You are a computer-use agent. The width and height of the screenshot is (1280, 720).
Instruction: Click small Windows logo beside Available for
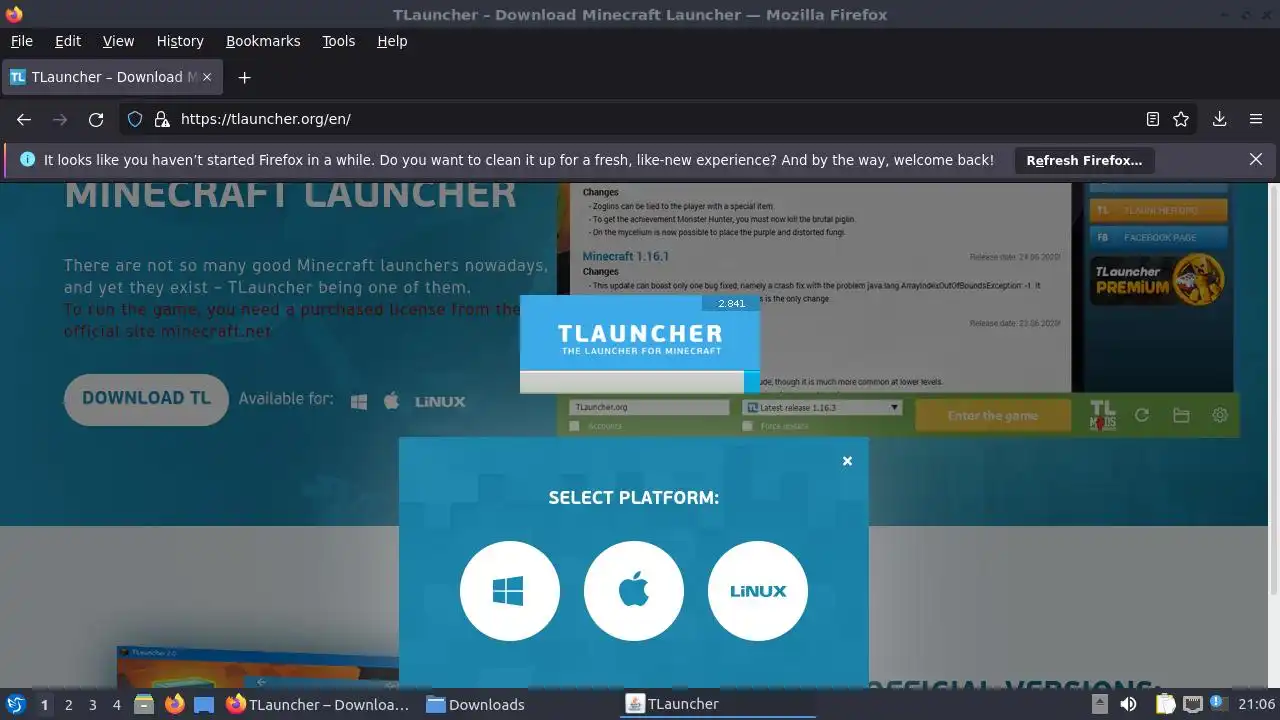[359, 401]
